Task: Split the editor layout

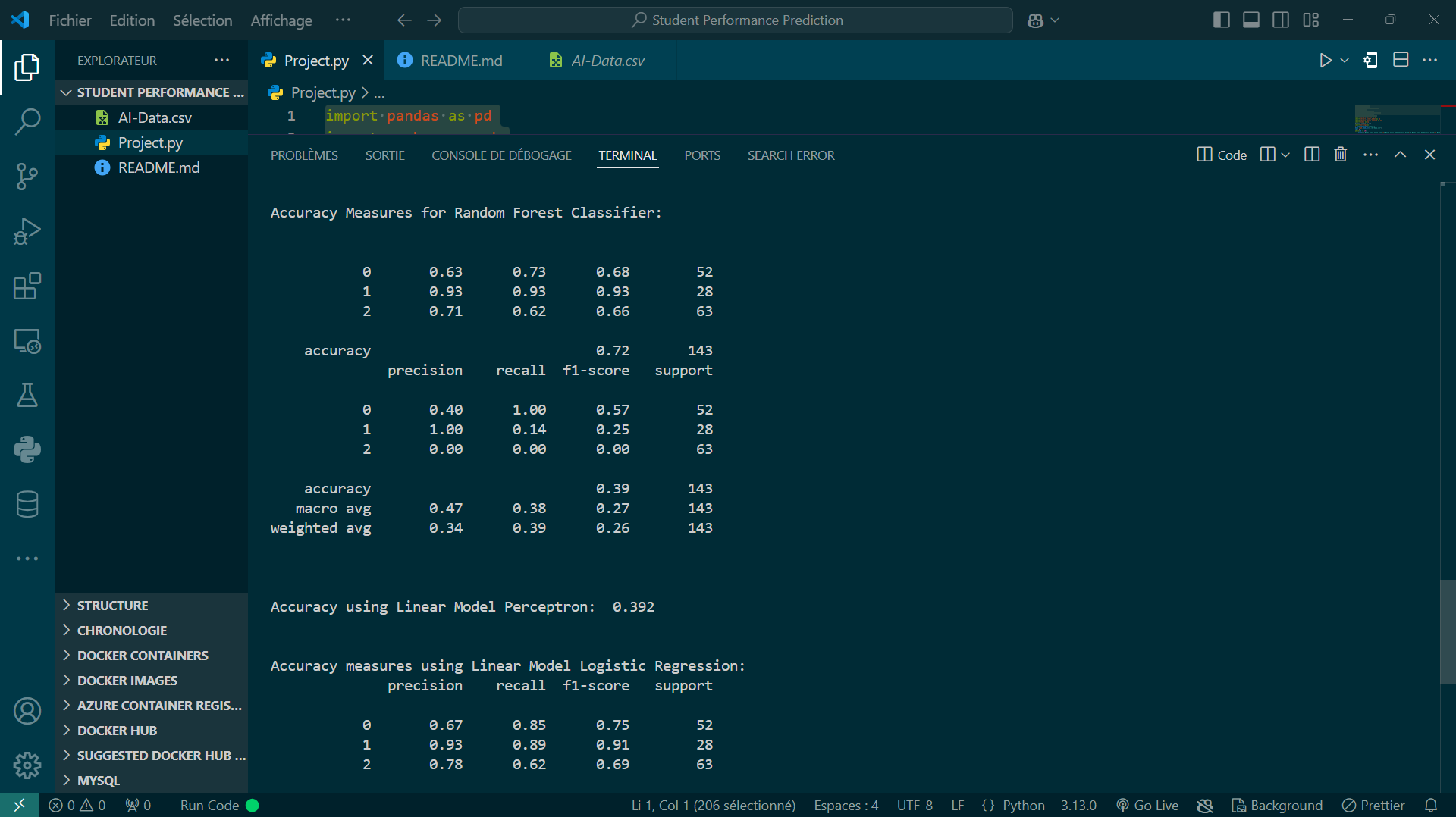Action: [x=1401, y=61]
